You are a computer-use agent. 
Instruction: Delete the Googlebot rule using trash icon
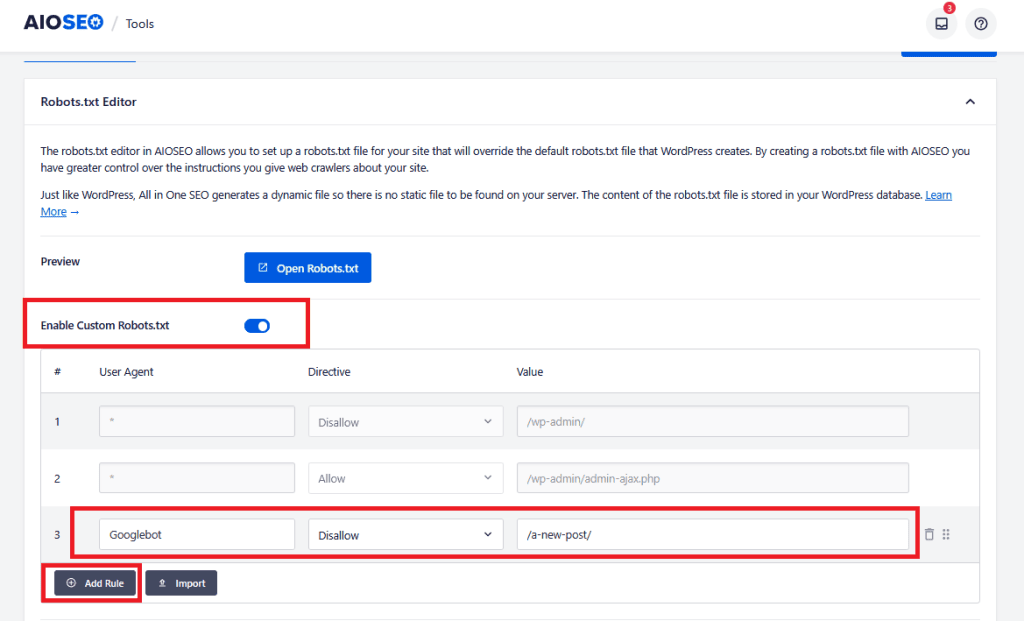[929, 535]
